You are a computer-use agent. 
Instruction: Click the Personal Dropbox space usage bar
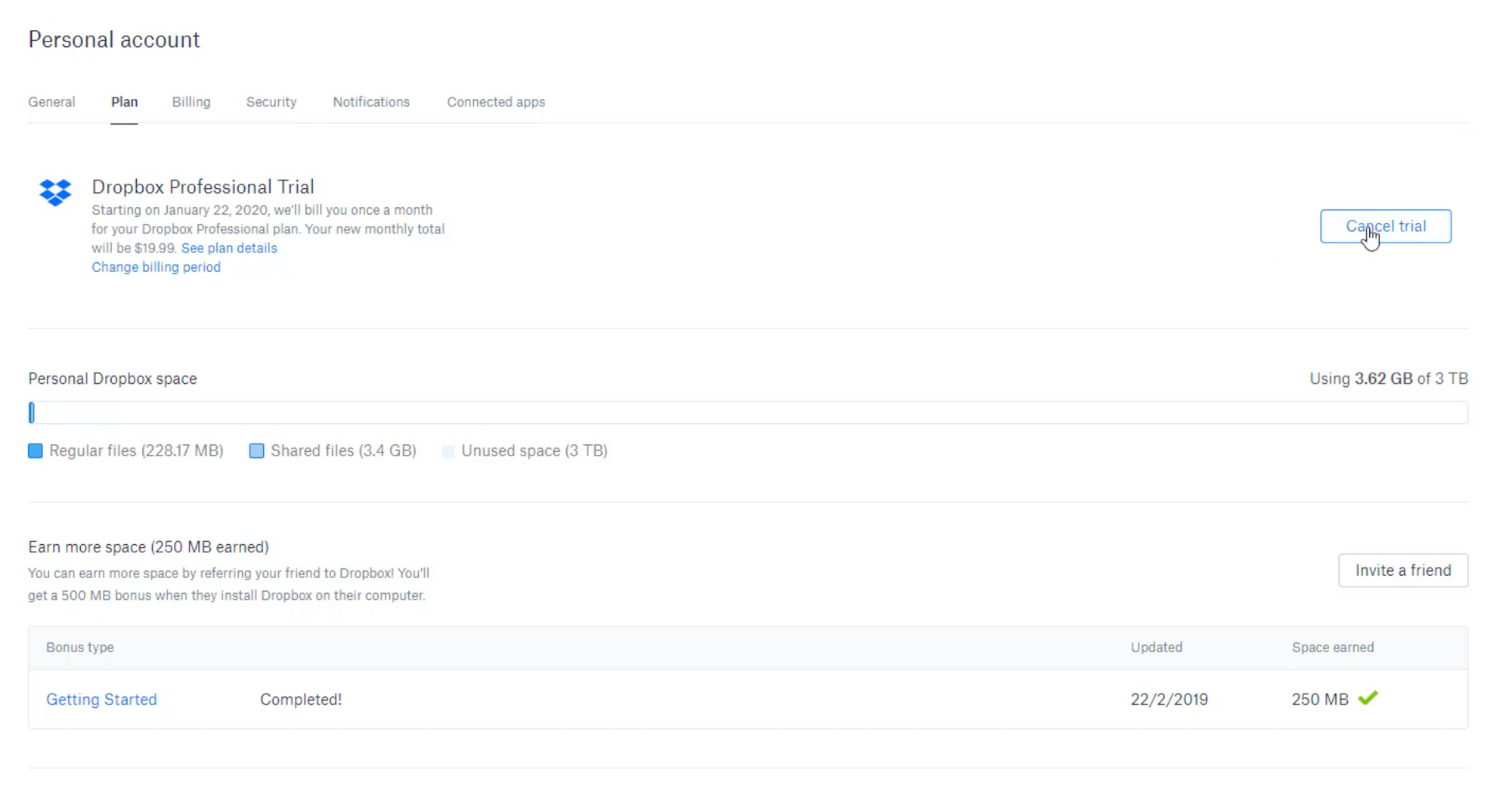tap(748, 413)
